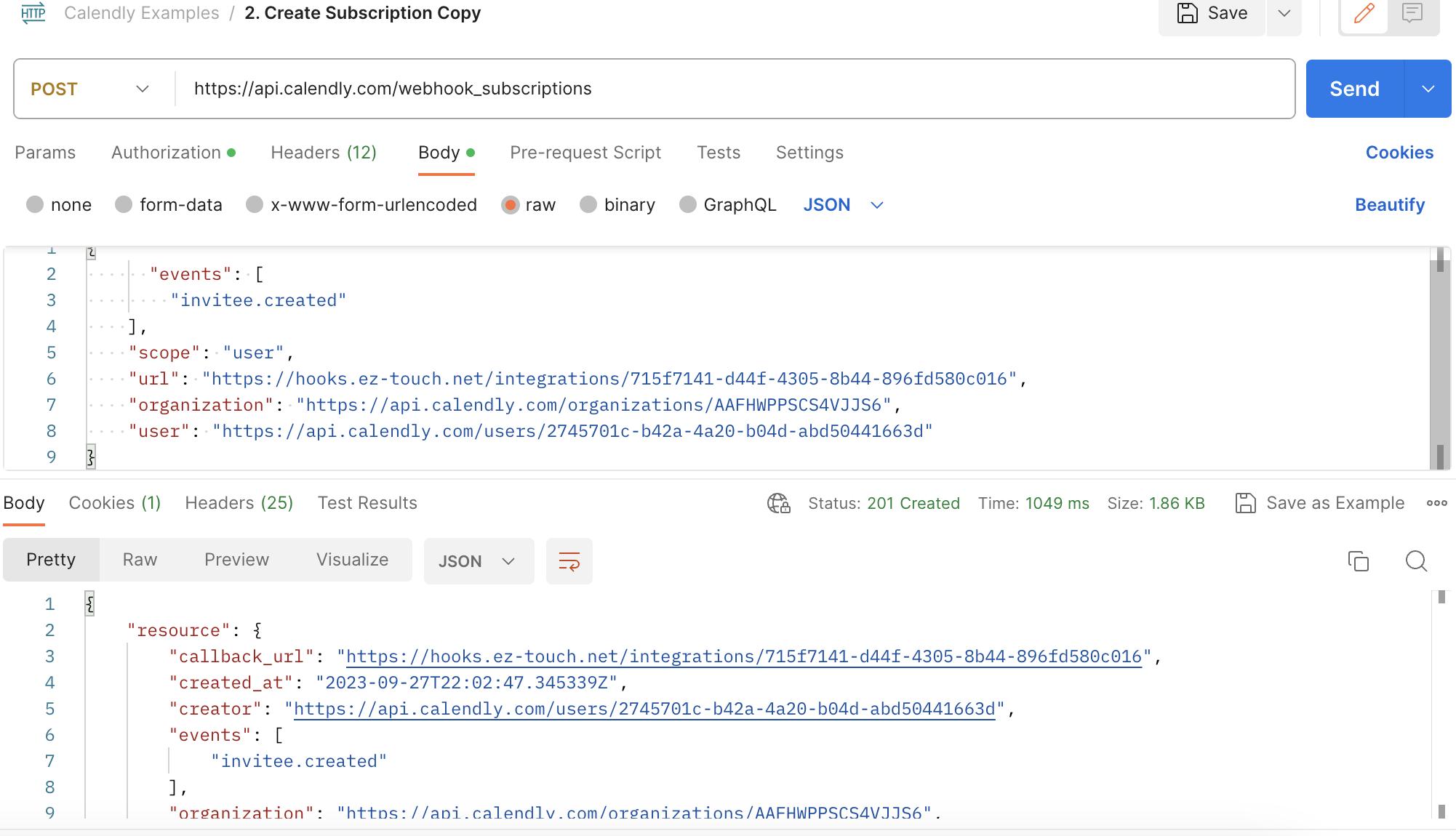Click the search response magnifier icon
Image resolution: width=1456 pixels, height=836 pixels.
pyautogui.click(x=1416, y=561)
